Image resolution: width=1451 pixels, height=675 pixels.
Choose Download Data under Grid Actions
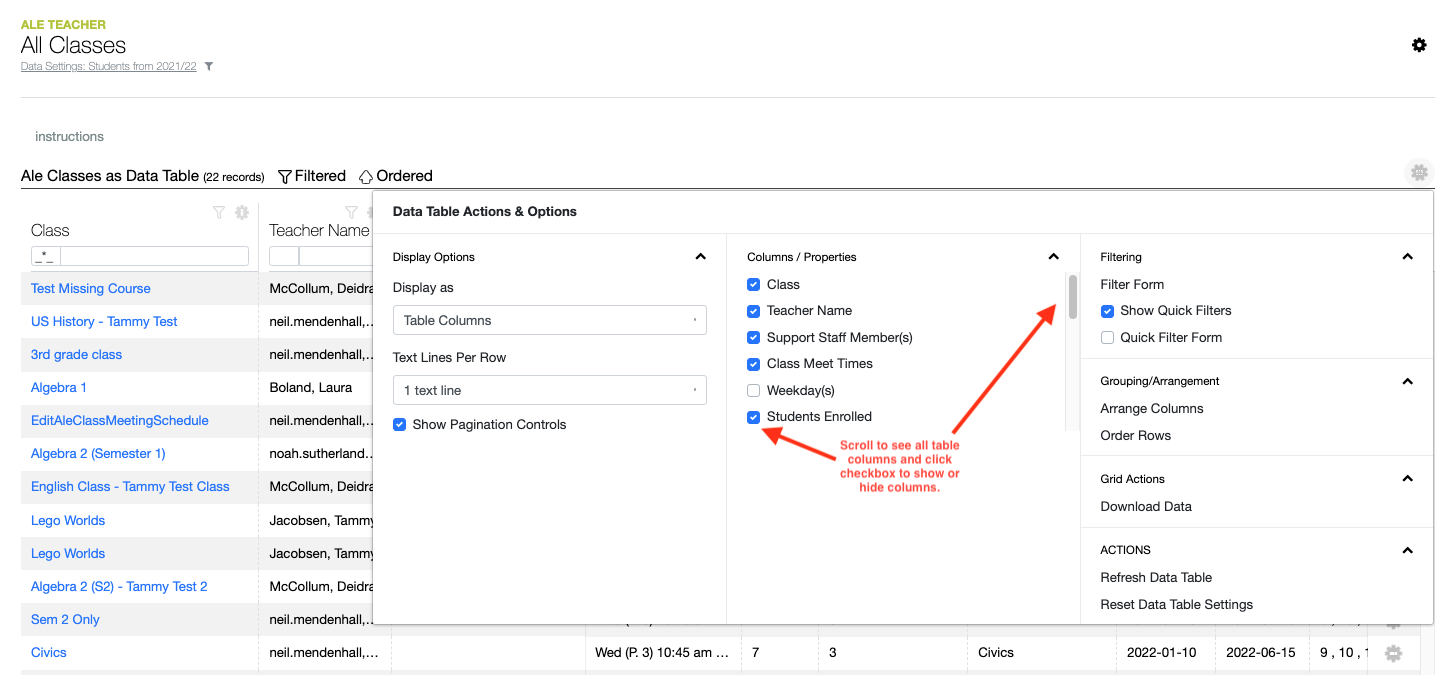pos(1145,506)
